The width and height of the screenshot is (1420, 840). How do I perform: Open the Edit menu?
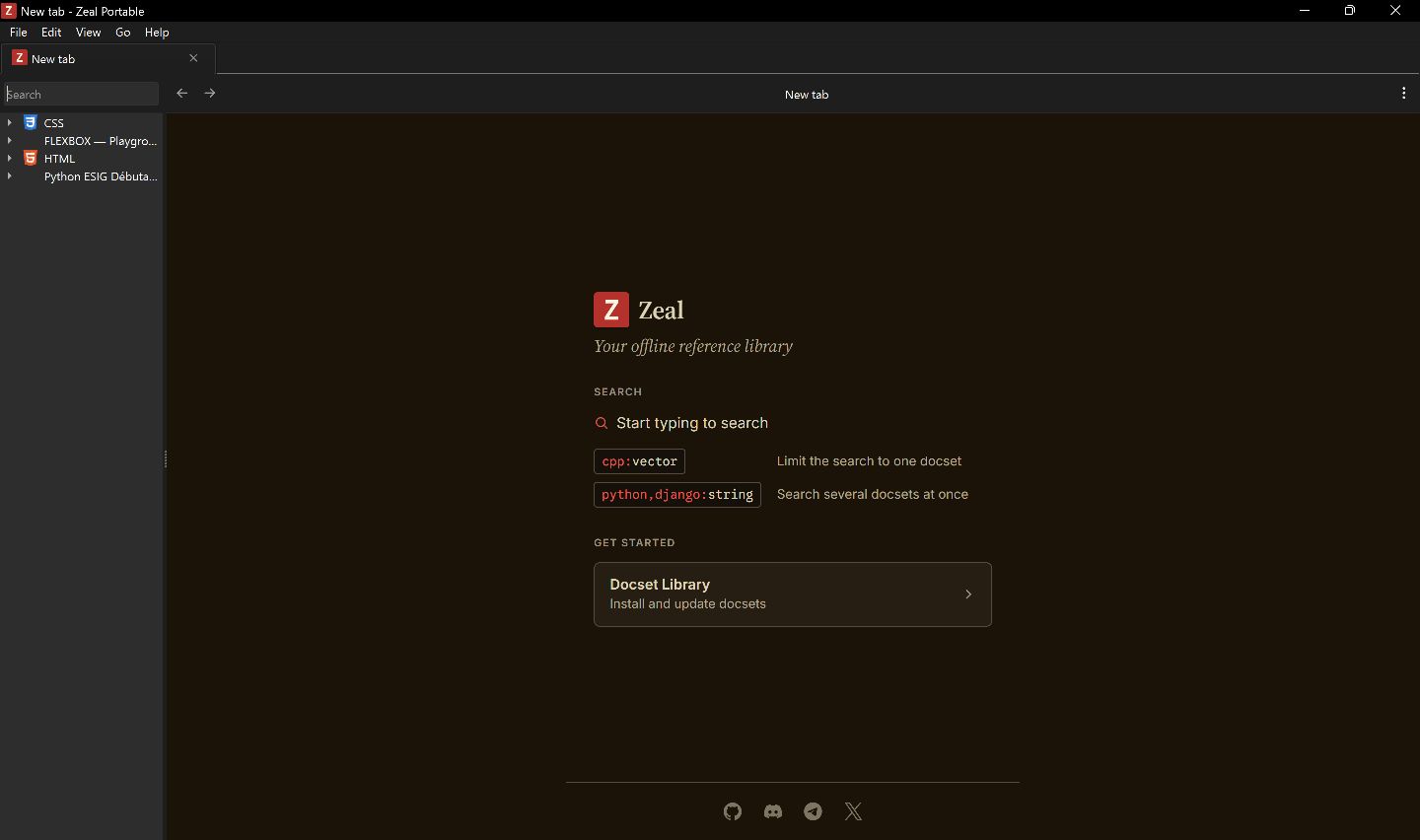(51, 33)
